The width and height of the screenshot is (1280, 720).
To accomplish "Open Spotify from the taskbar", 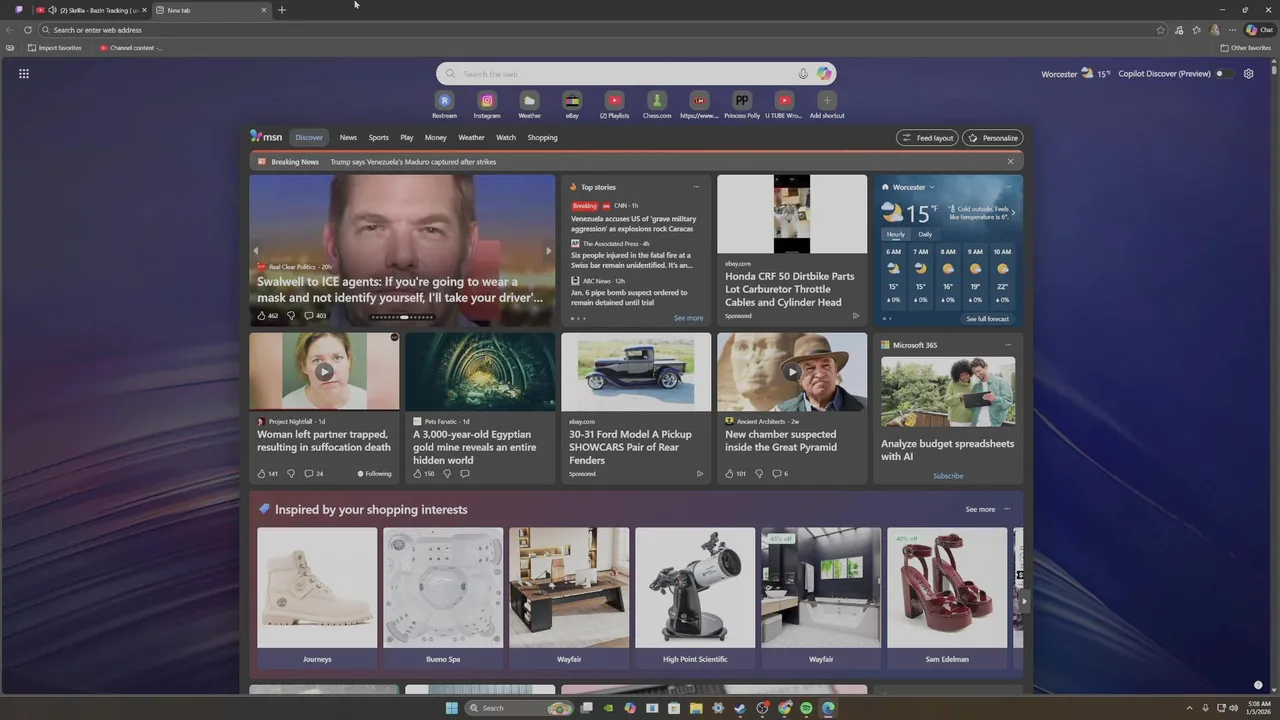I will coord(806,708).
